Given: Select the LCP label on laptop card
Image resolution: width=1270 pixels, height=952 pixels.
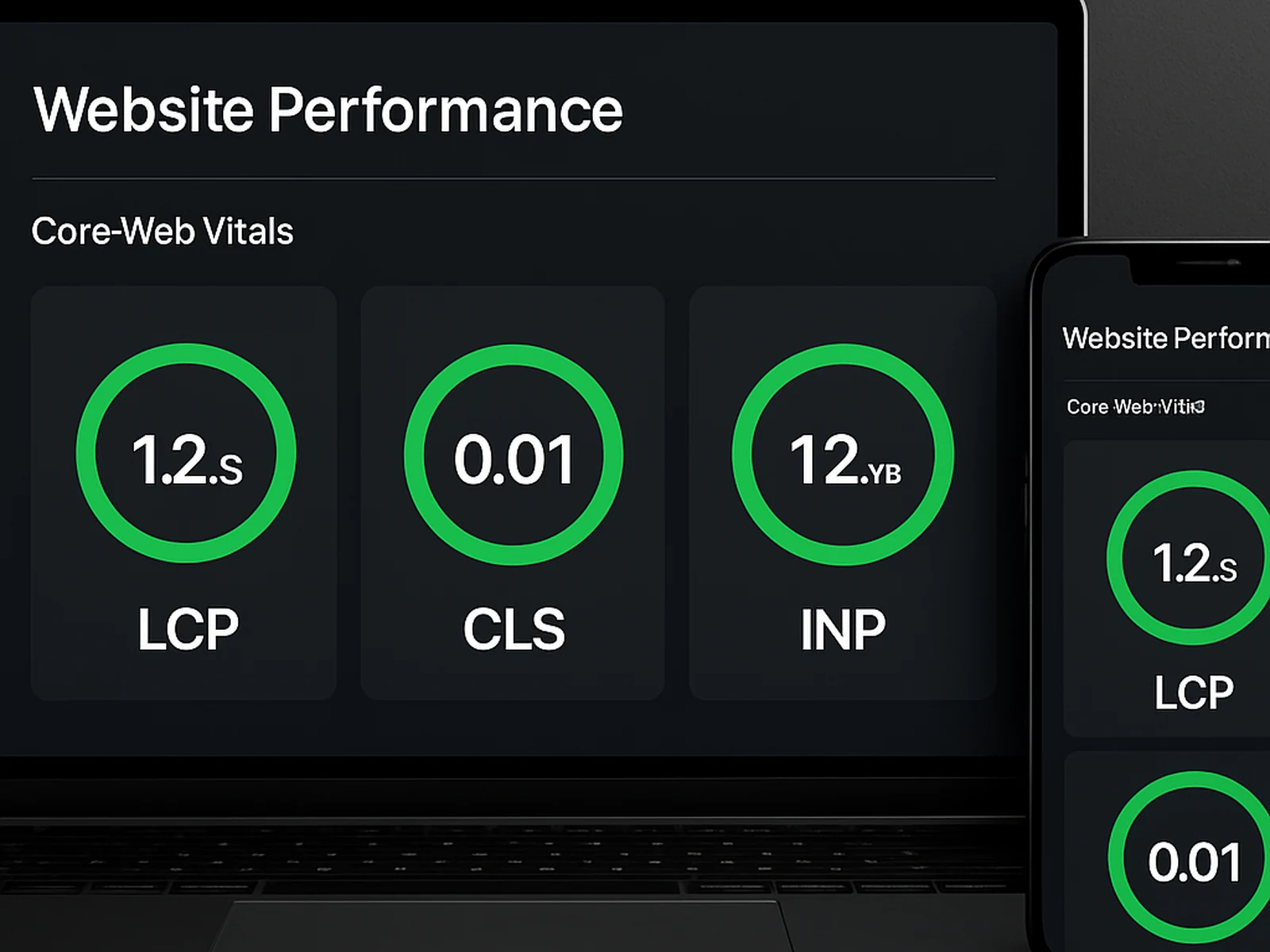Looking at the screenshot, I should coord(188,630).
